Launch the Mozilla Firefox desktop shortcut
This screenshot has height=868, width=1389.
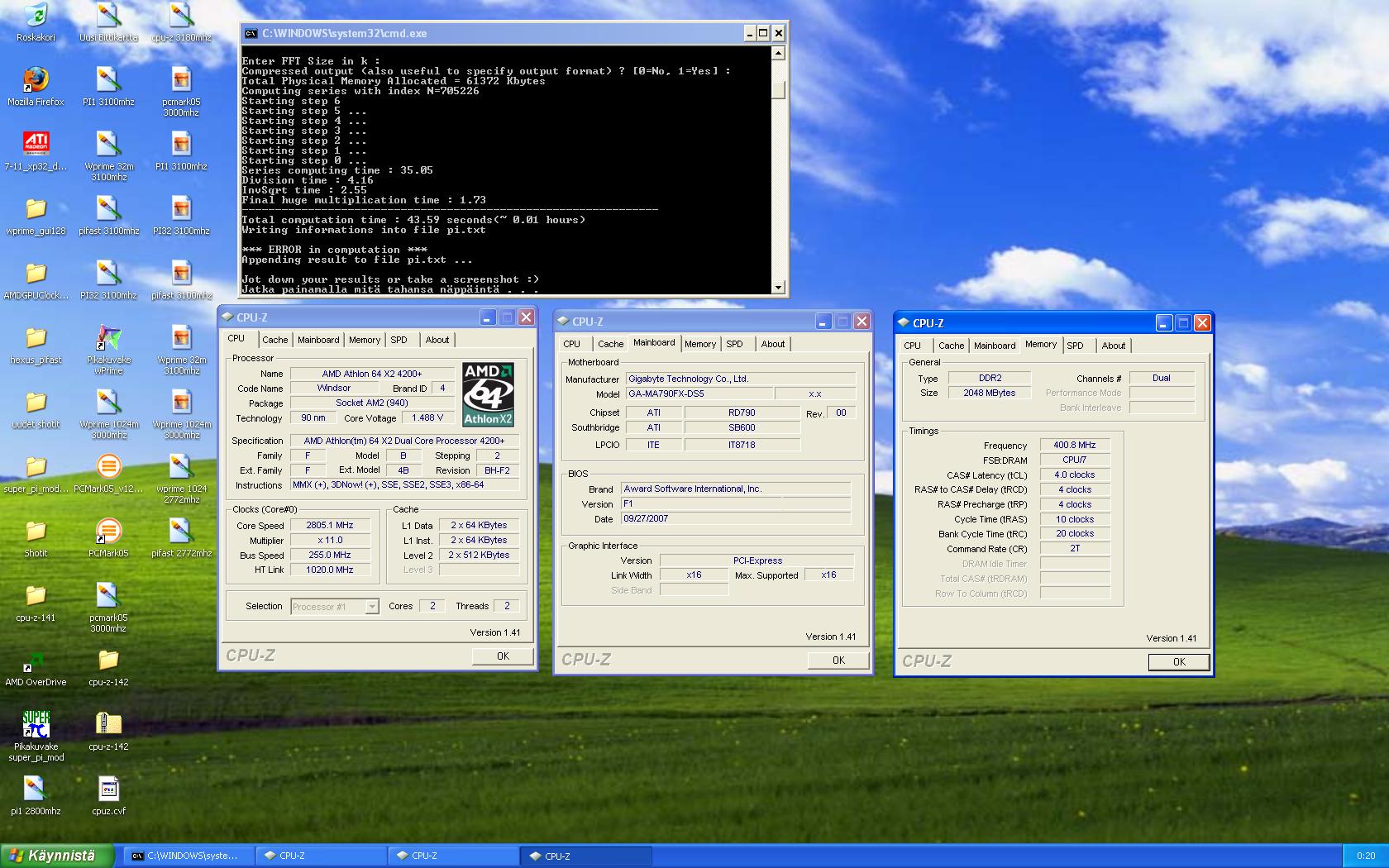pyautogui.click(x=36, y=79)
